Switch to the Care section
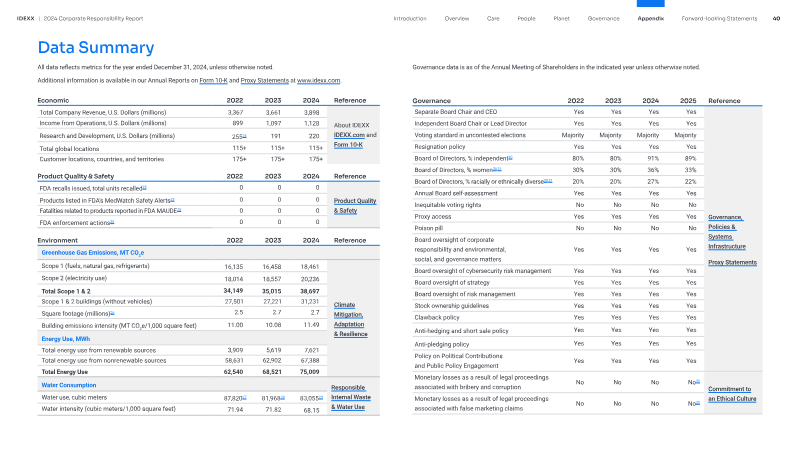800x450 pixels. pos(493,18)
